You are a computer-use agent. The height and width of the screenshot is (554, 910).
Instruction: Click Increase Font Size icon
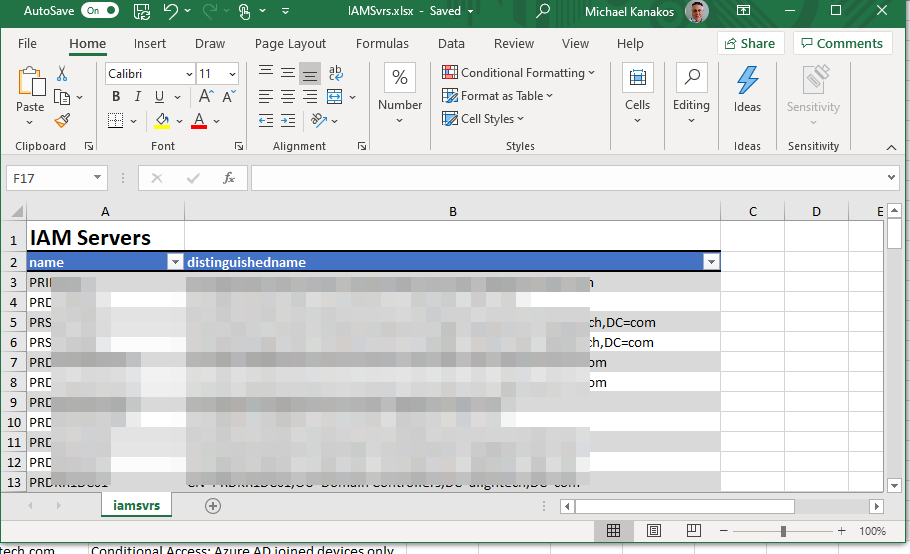coord(206,96)
